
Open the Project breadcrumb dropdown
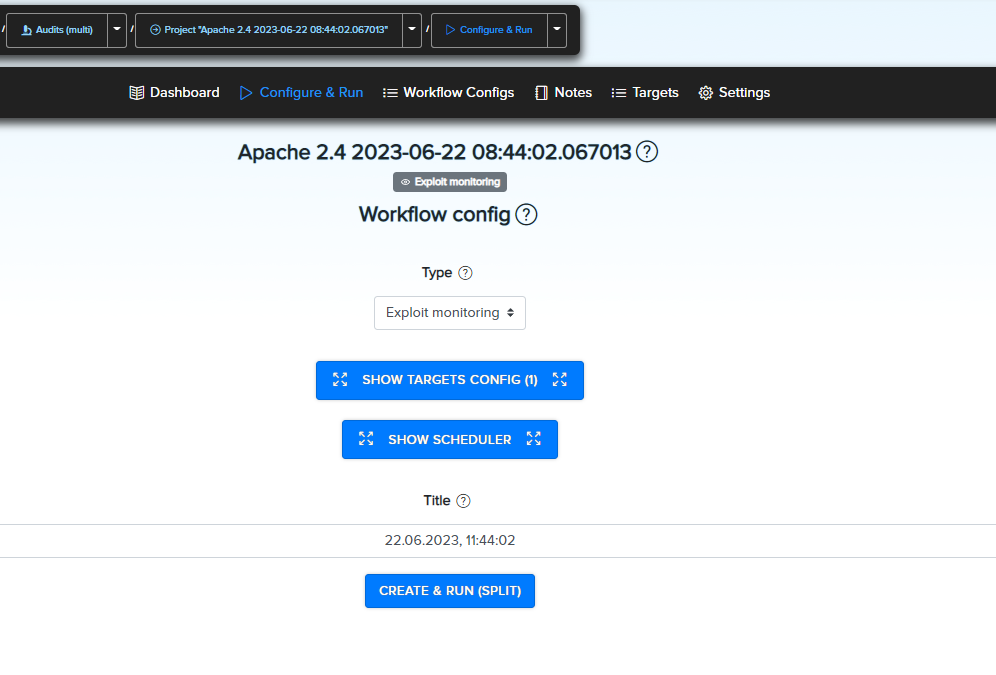(411, 30)
